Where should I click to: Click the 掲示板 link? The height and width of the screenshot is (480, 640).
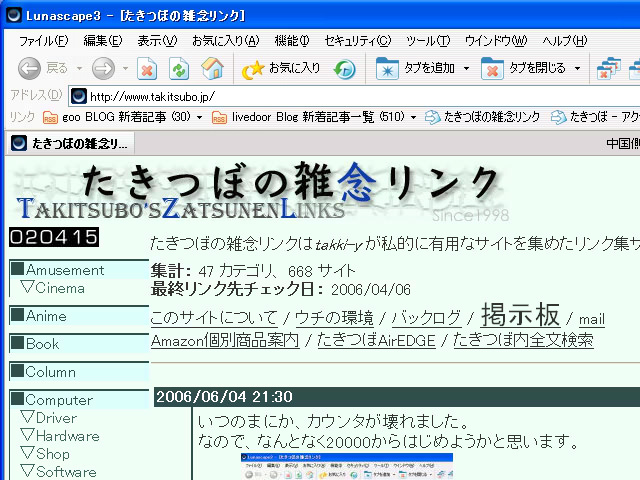[520, 316]
